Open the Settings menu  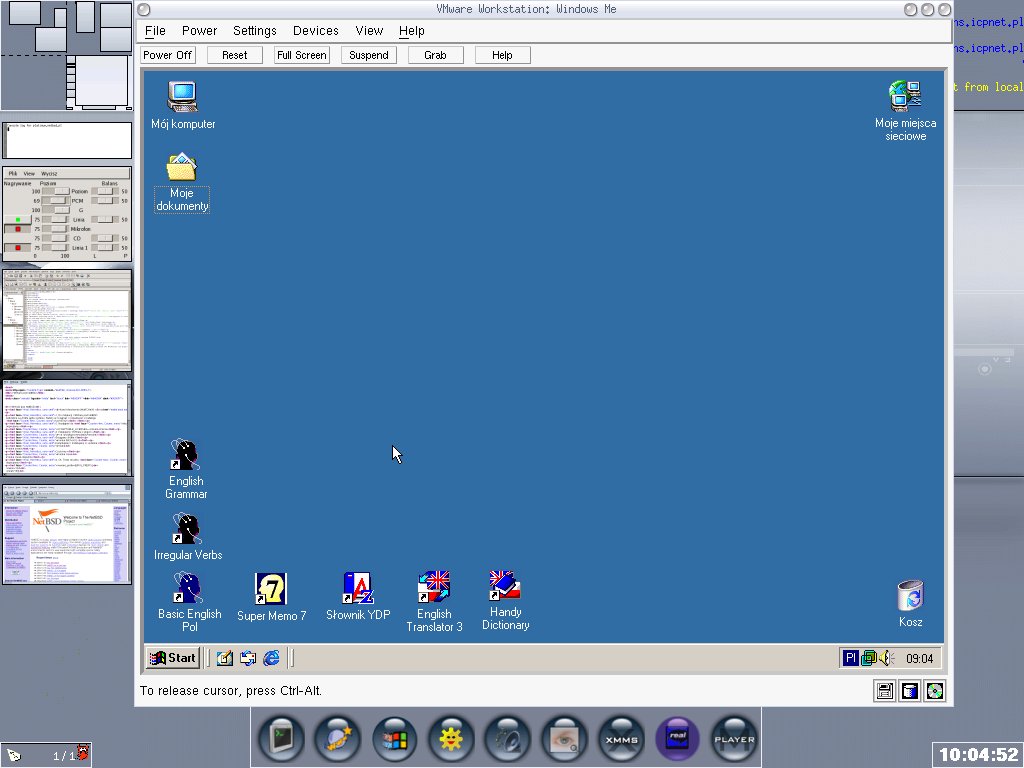255,31
